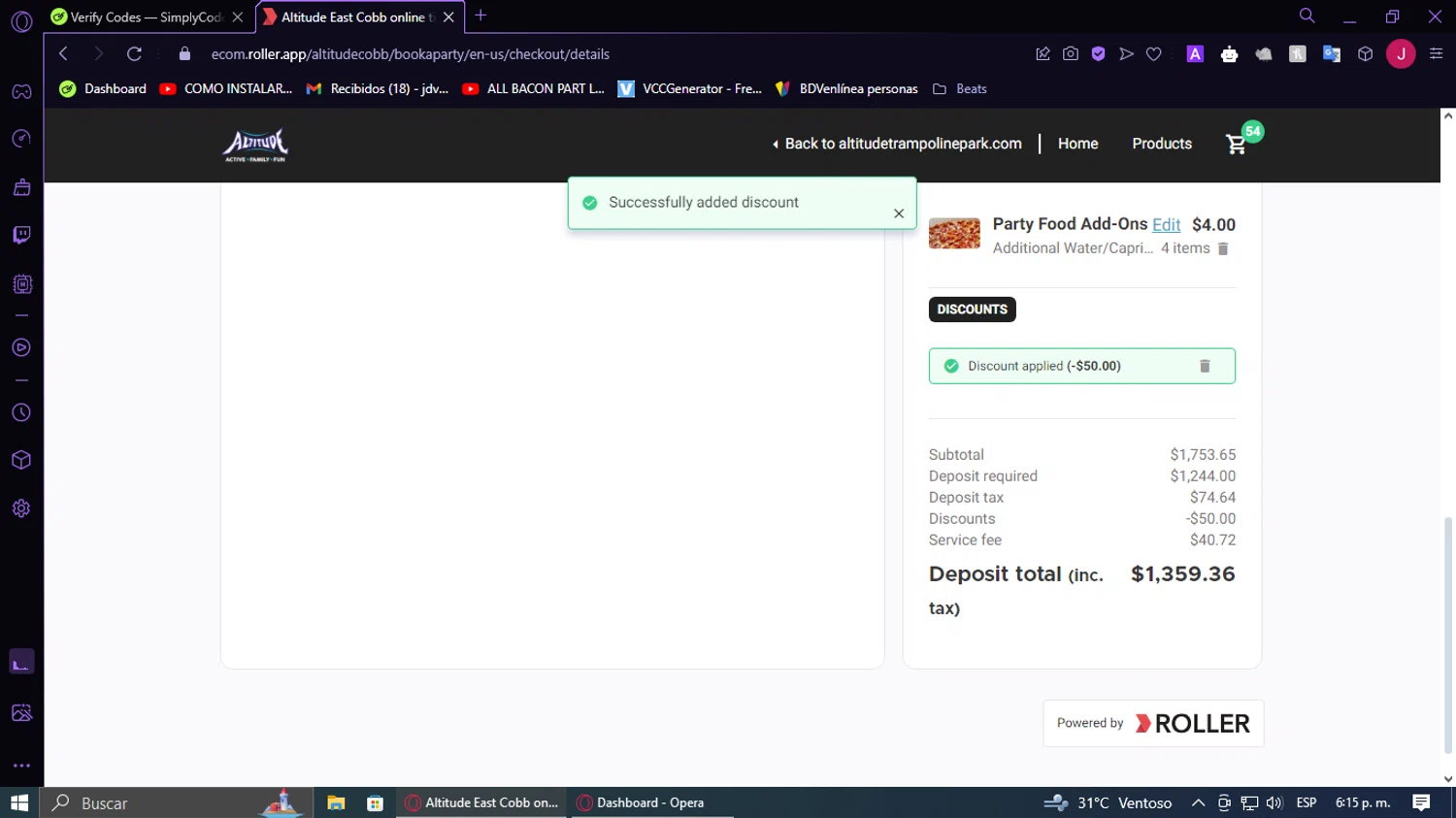Close the Verify Codes tab

click(x=238, y=17)
